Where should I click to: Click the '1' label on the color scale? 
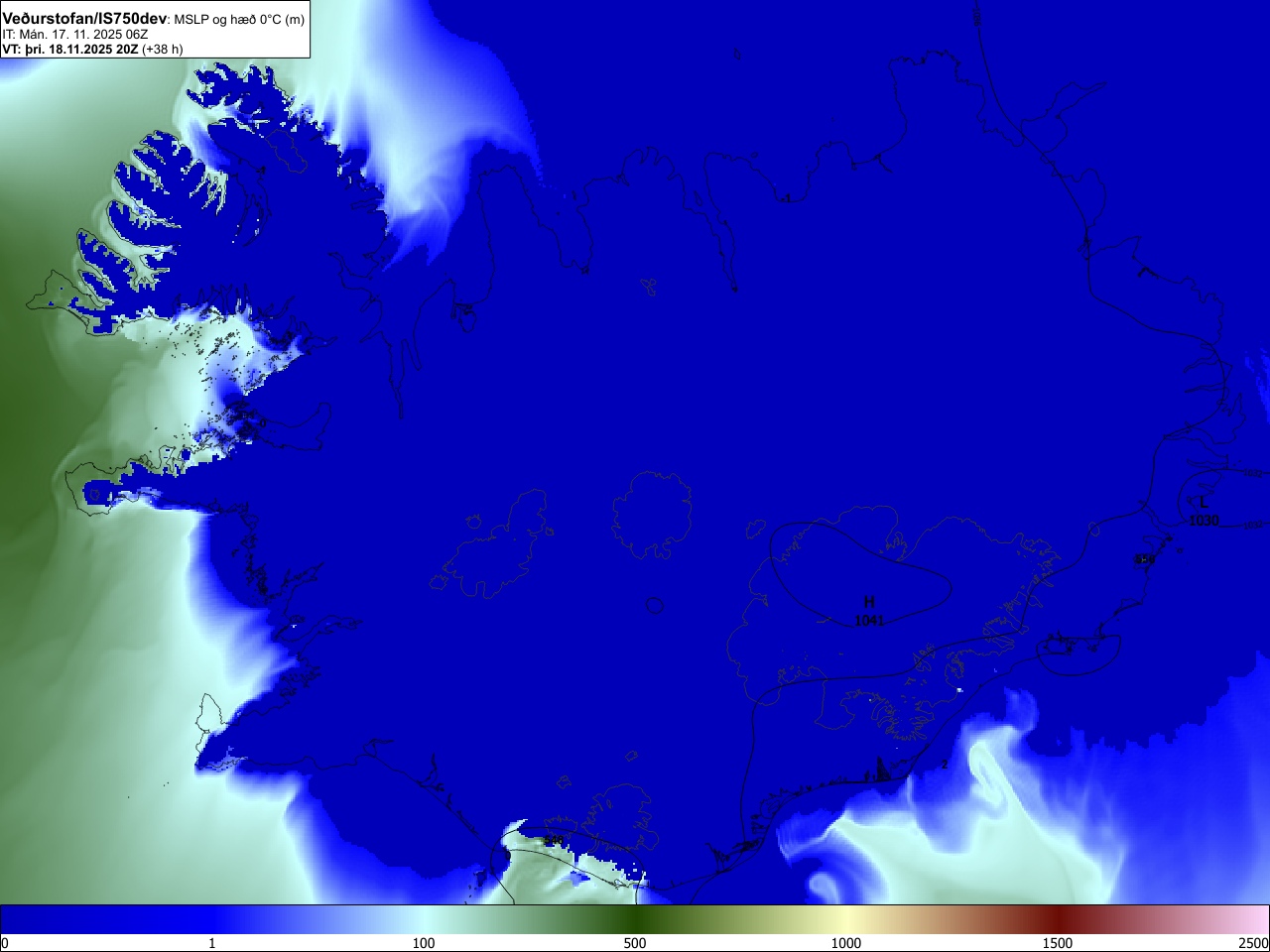(211, 943)
